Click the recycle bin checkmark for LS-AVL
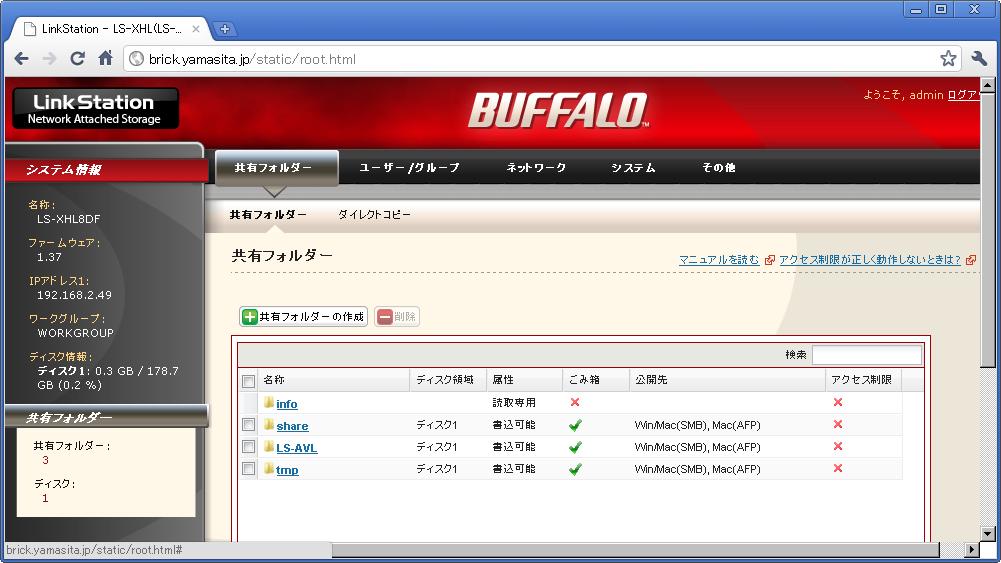The width and height of the screenshot is (1001, 563). (575, 447)
